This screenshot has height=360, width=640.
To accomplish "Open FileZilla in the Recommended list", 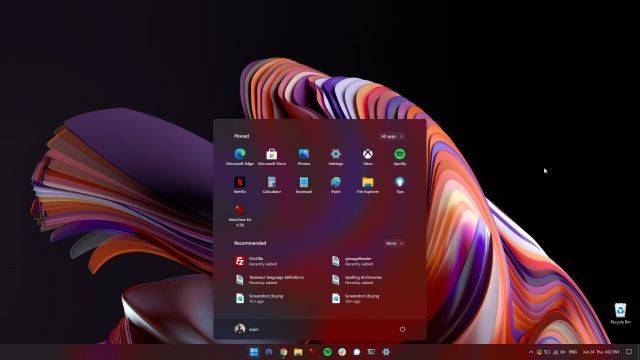I will (x=256, y=261).
